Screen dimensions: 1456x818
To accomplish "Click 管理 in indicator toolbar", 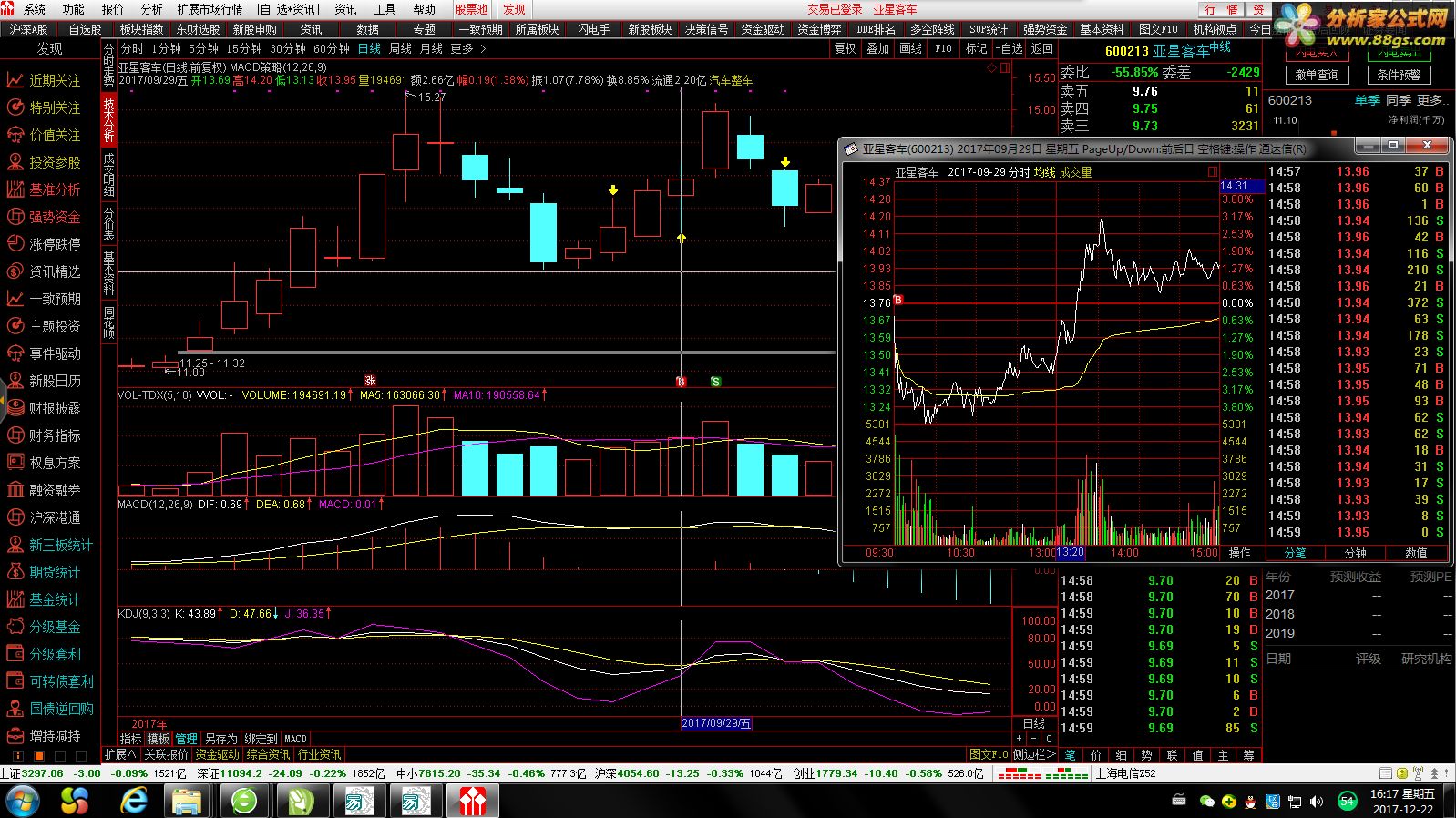I will (187, 739).
